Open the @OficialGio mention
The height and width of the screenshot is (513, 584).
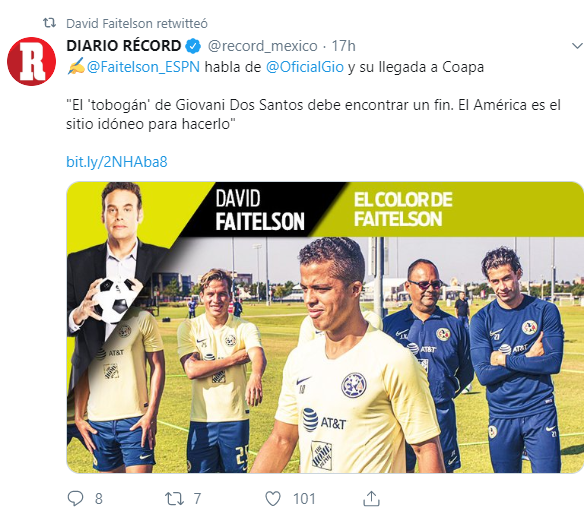tap(305, 67)
